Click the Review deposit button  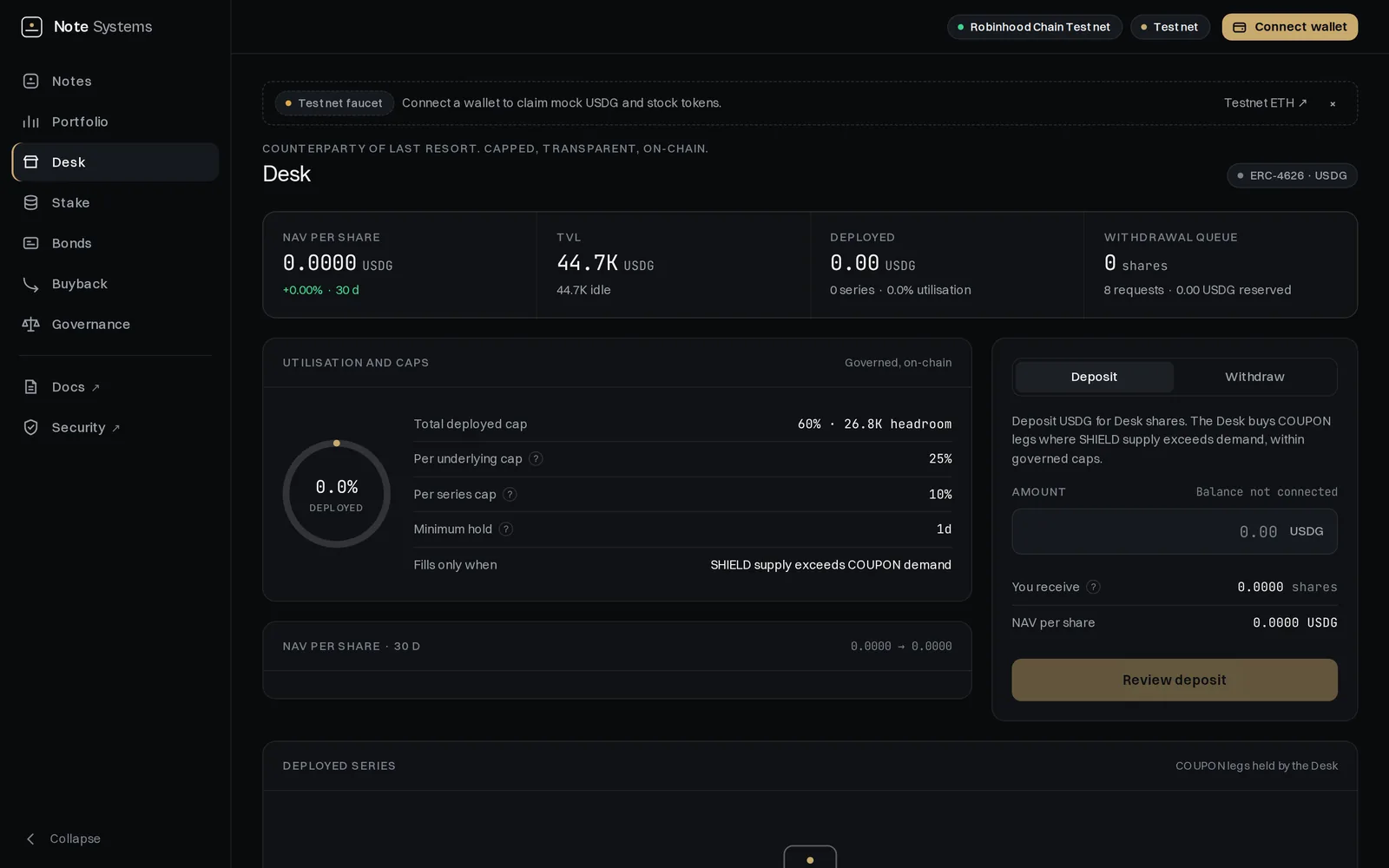coord(1174,680)
